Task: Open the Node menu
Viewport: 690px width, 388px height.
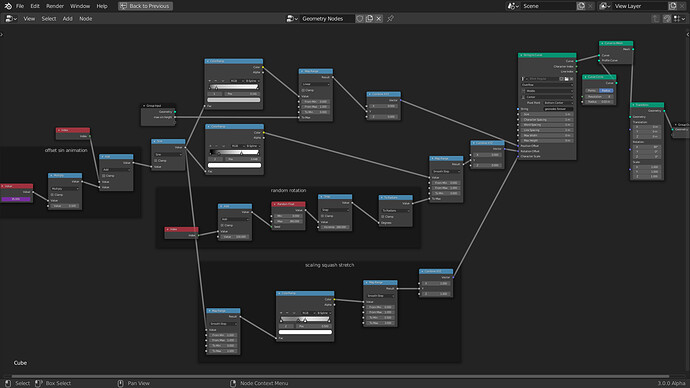Action: 86,18
